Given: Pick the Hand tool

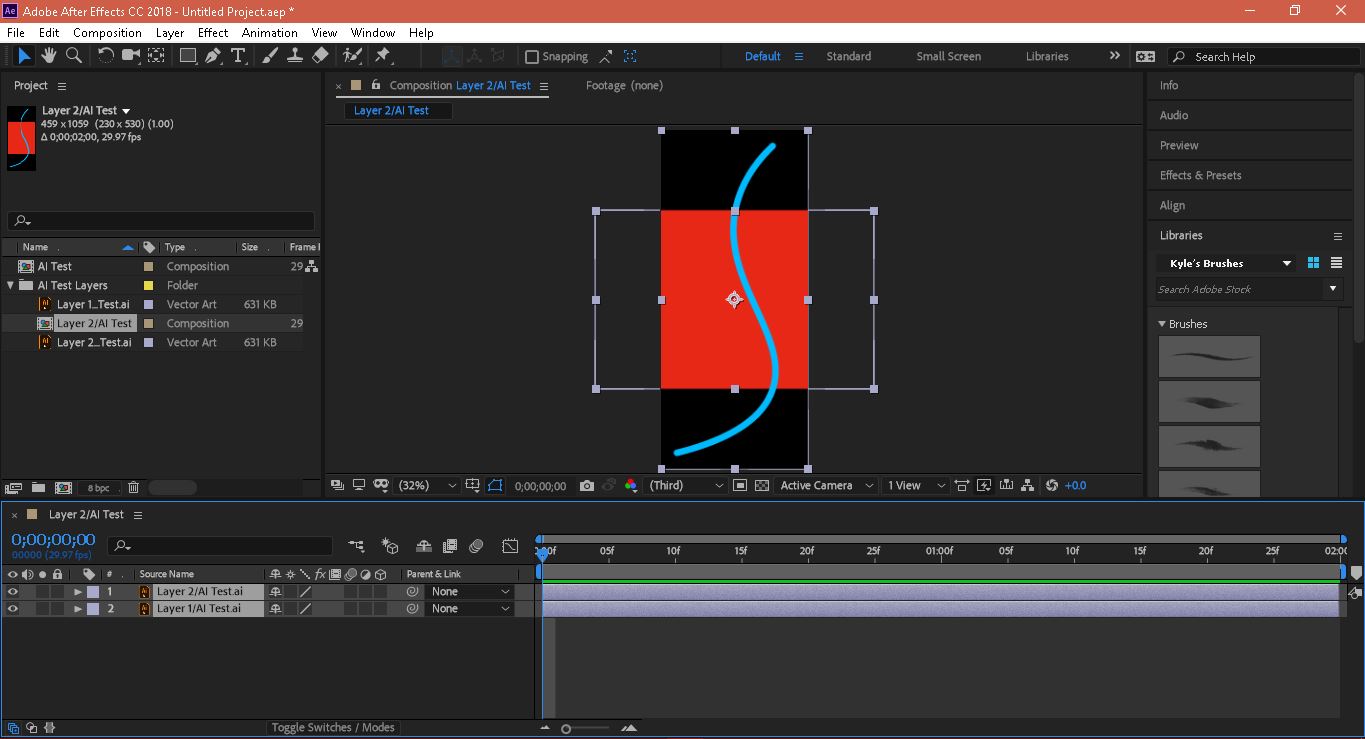Looking at the screenshot, I should pos(48,56).
